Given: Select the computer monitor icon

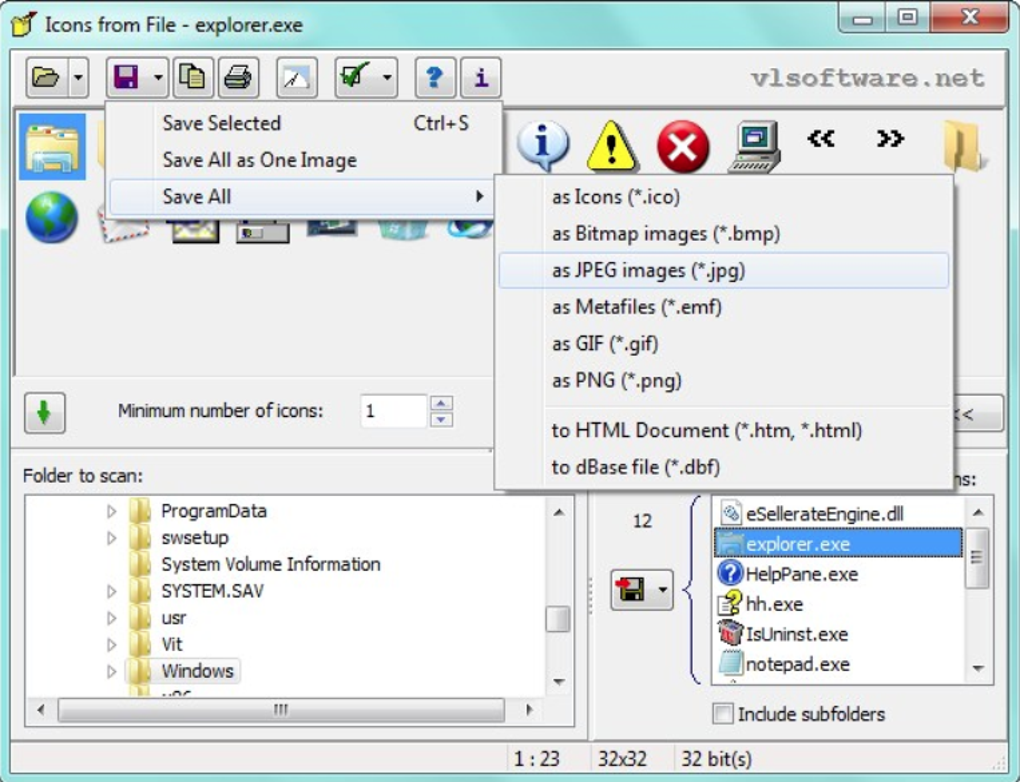Looking at the screenshot, I should [x=754, y=146].
